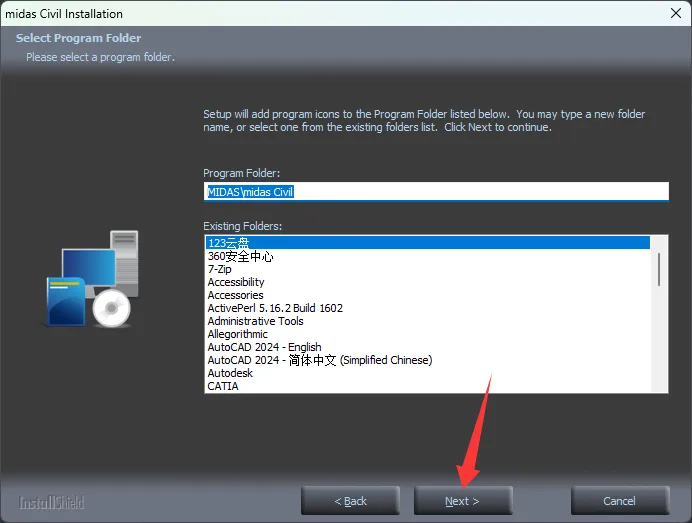Select the Allegorithmic folder

[x=428, y=334]
